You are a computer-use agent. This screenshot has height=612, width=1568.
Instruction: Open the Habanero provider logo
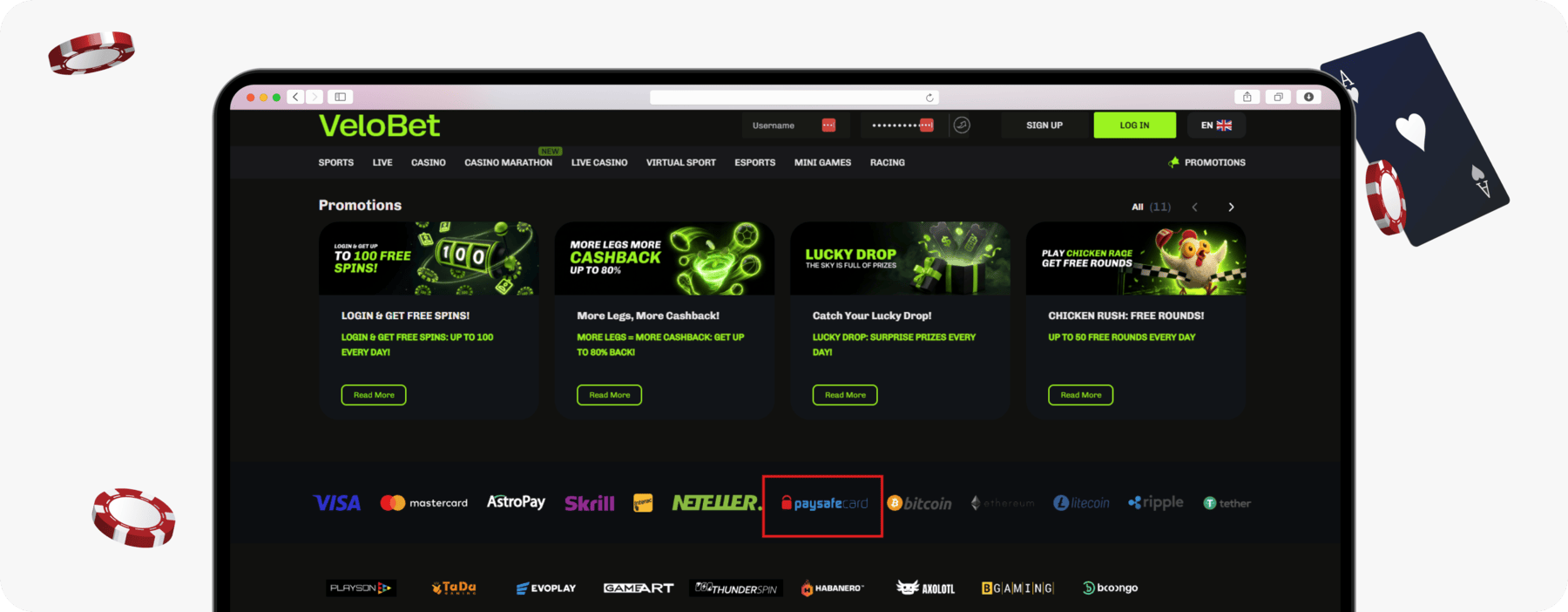coord(833,588)
